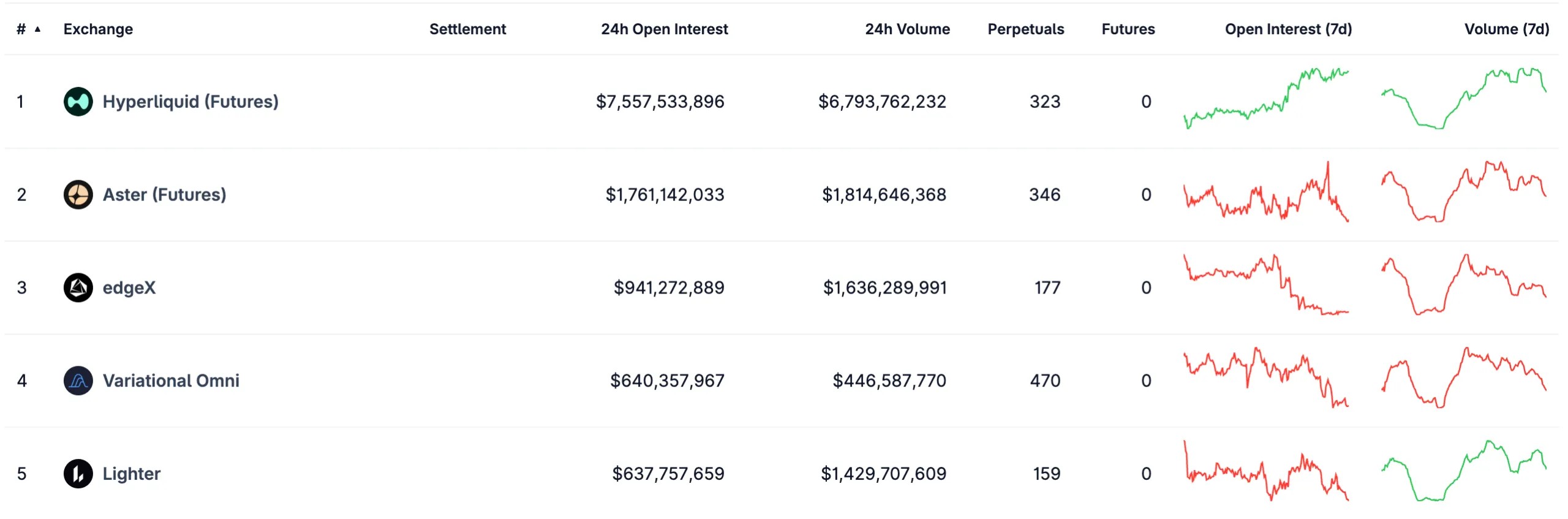Sort by Exchange column header

98,29
